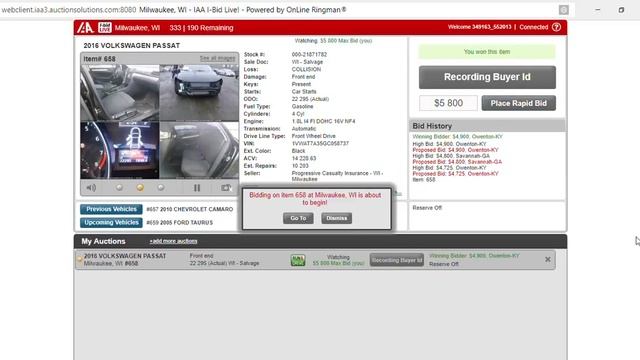Click the large Recording Buyer Id button
Image resolution: width=640 pixels, height=360 pixels.
487,77
